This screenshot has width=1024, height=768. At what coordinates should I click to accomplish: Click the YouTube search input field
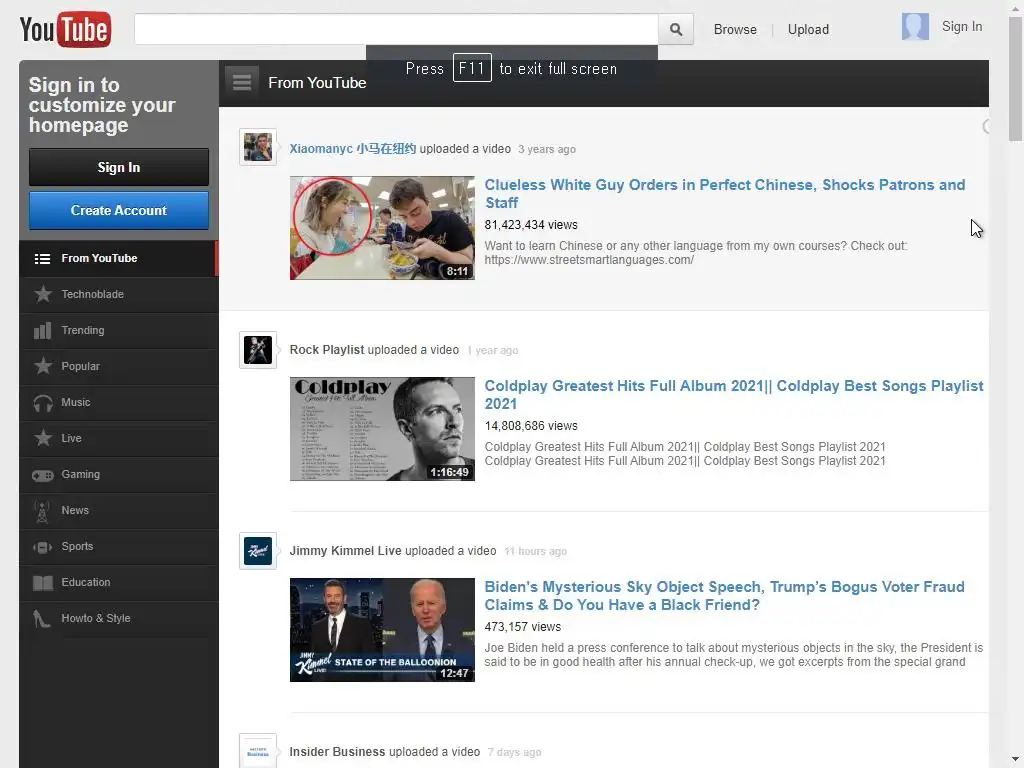tap(396, 29)
